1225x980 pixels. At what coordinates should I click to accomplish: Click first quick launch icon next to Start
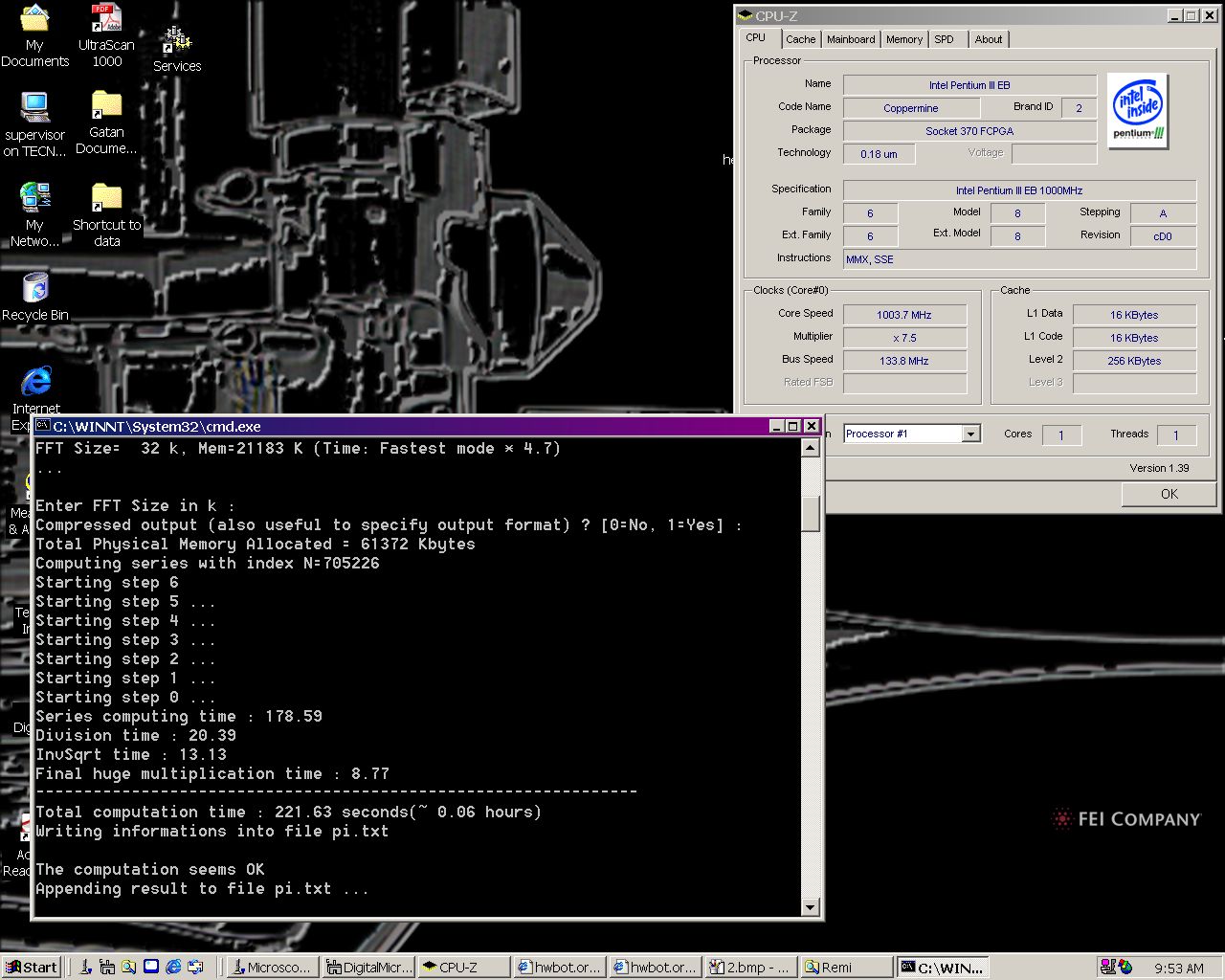click(x=86, y=968)
